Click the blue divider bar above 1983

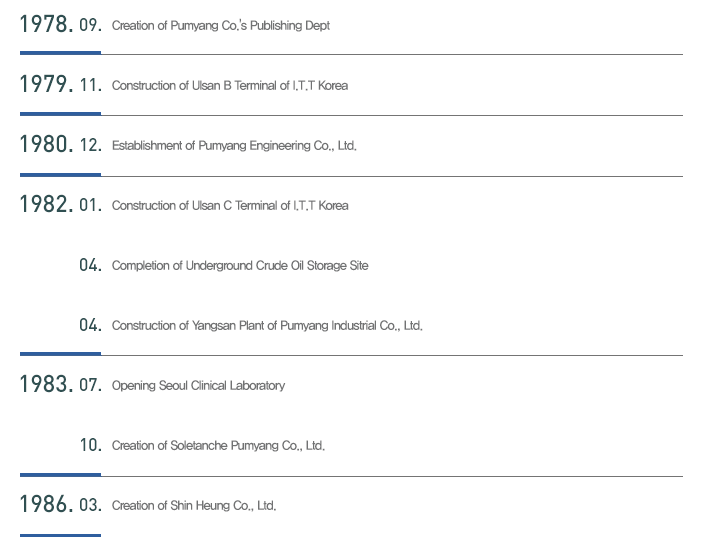(61, 354)
